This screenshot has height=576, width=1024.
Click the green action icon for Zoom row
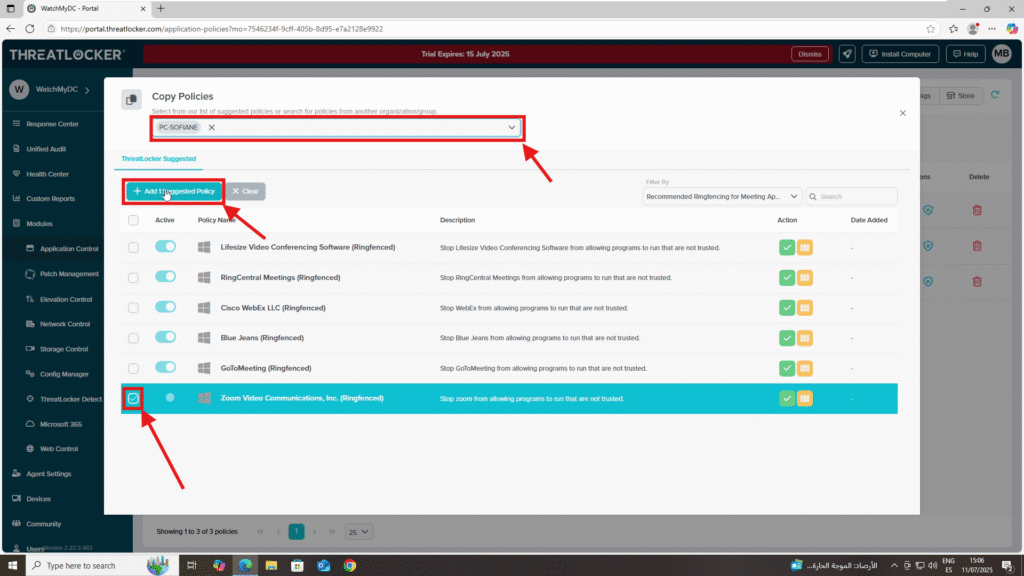(787, 398)
